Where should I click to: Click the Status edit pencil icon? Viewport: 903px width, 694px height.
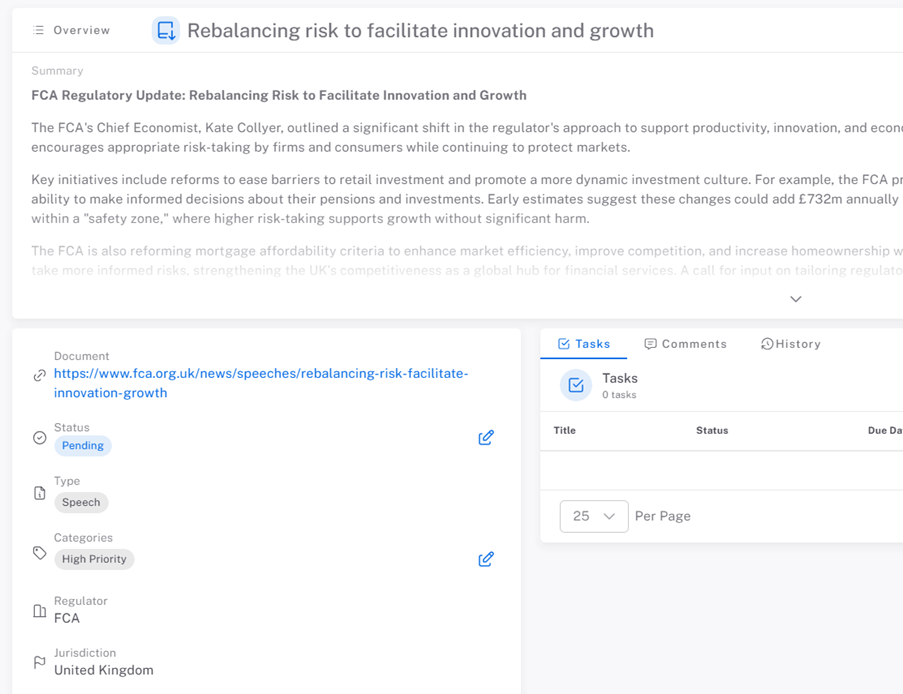click(x=486, y=438)
